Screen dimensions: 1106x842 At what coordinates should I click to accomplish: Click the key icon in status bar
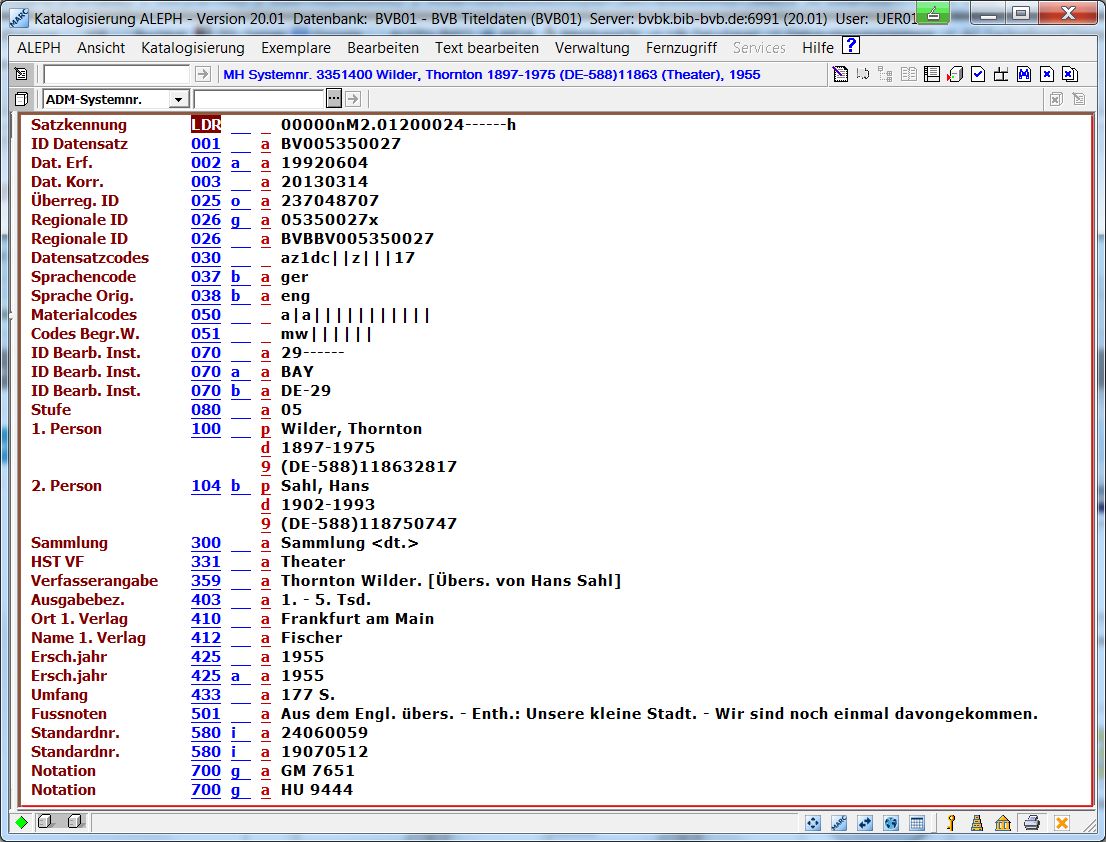tap(951, 823)
